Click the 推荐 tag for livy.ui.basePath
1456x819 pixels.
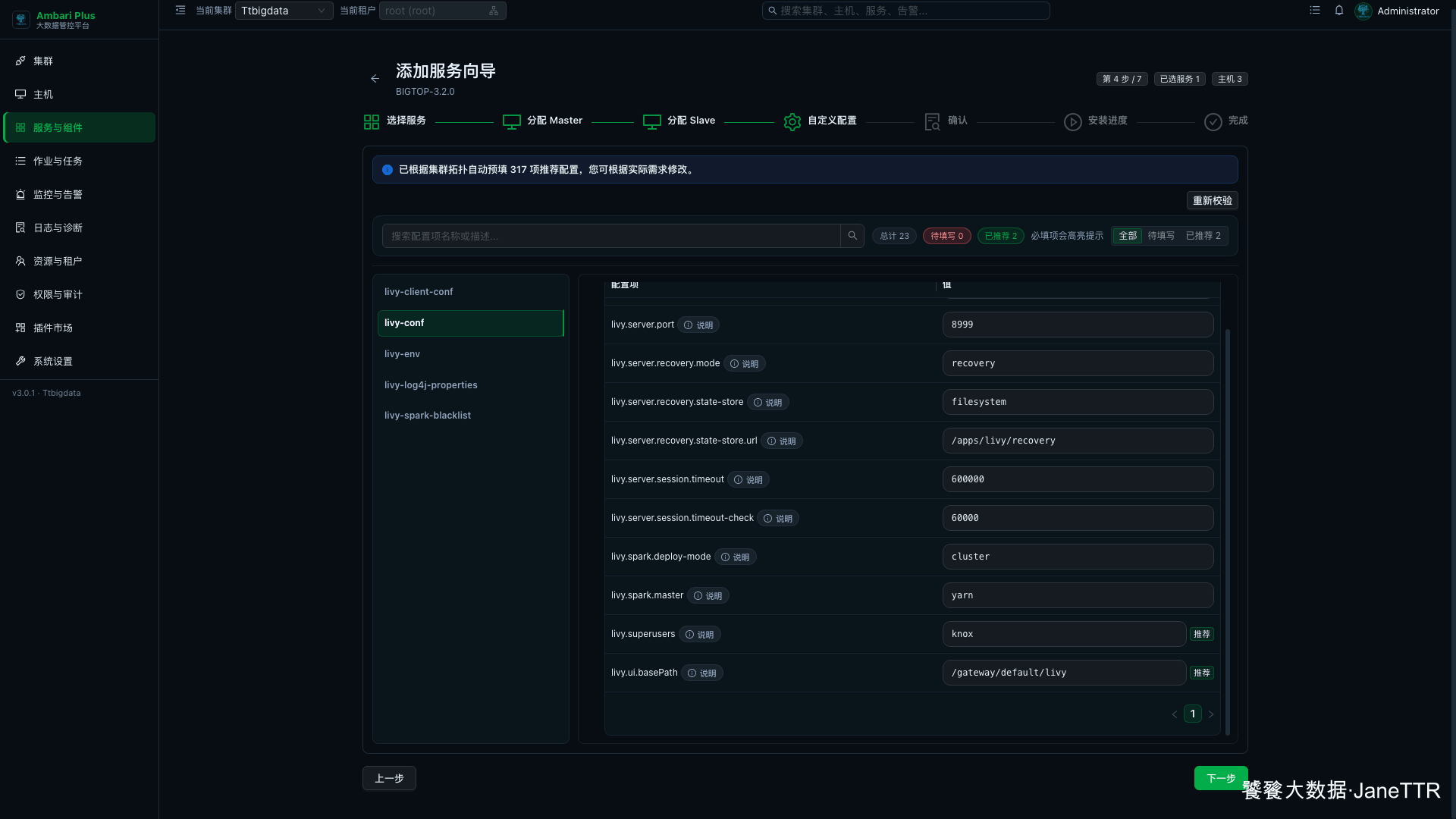coord(1202,673)
